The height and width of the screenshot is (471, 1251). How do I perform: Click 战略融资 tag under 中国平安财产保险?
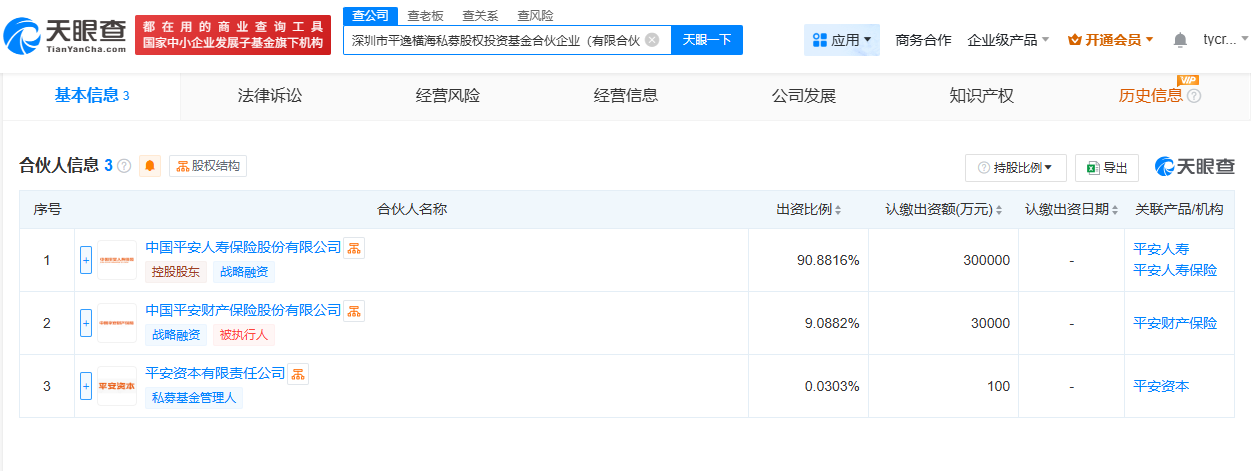click(175, 335)
